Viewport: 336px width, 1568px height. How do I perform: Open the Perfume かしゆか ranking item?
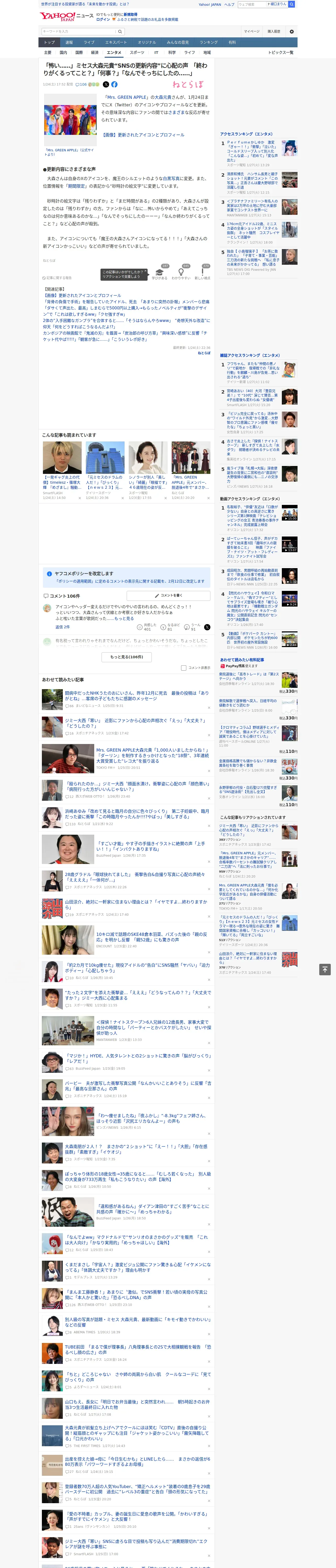pyautogui.click(x=259, y=153)
